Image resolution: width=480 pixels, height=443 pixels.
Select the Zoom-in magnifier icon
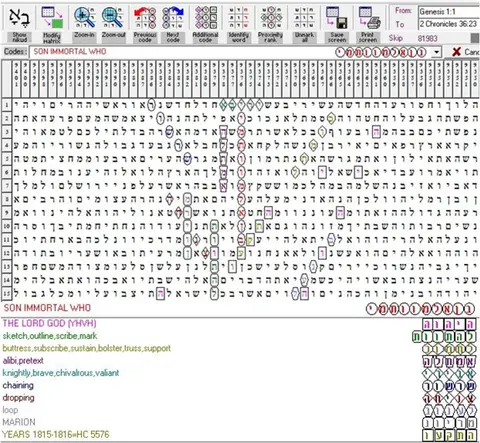pyautogui.click(x=84, y=18)
